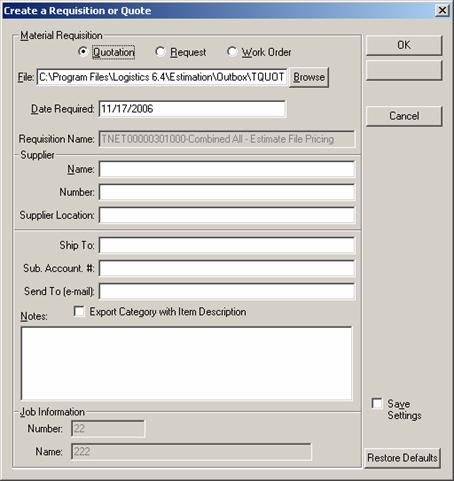
Task: Close the Create a Requisition dialog
Action: tap(442, 10)
